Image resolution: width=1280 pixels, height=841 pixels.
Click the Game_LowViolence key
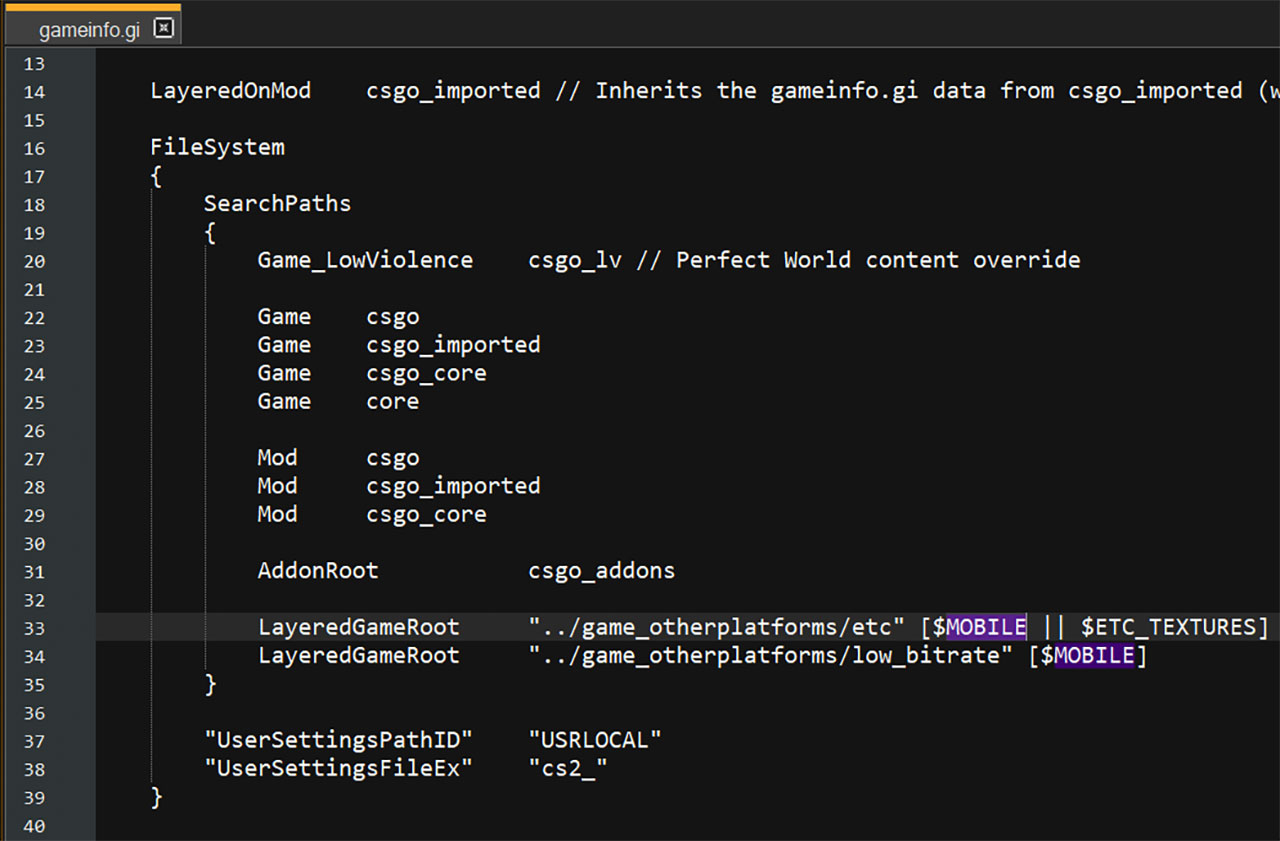(x=365, y=261)
